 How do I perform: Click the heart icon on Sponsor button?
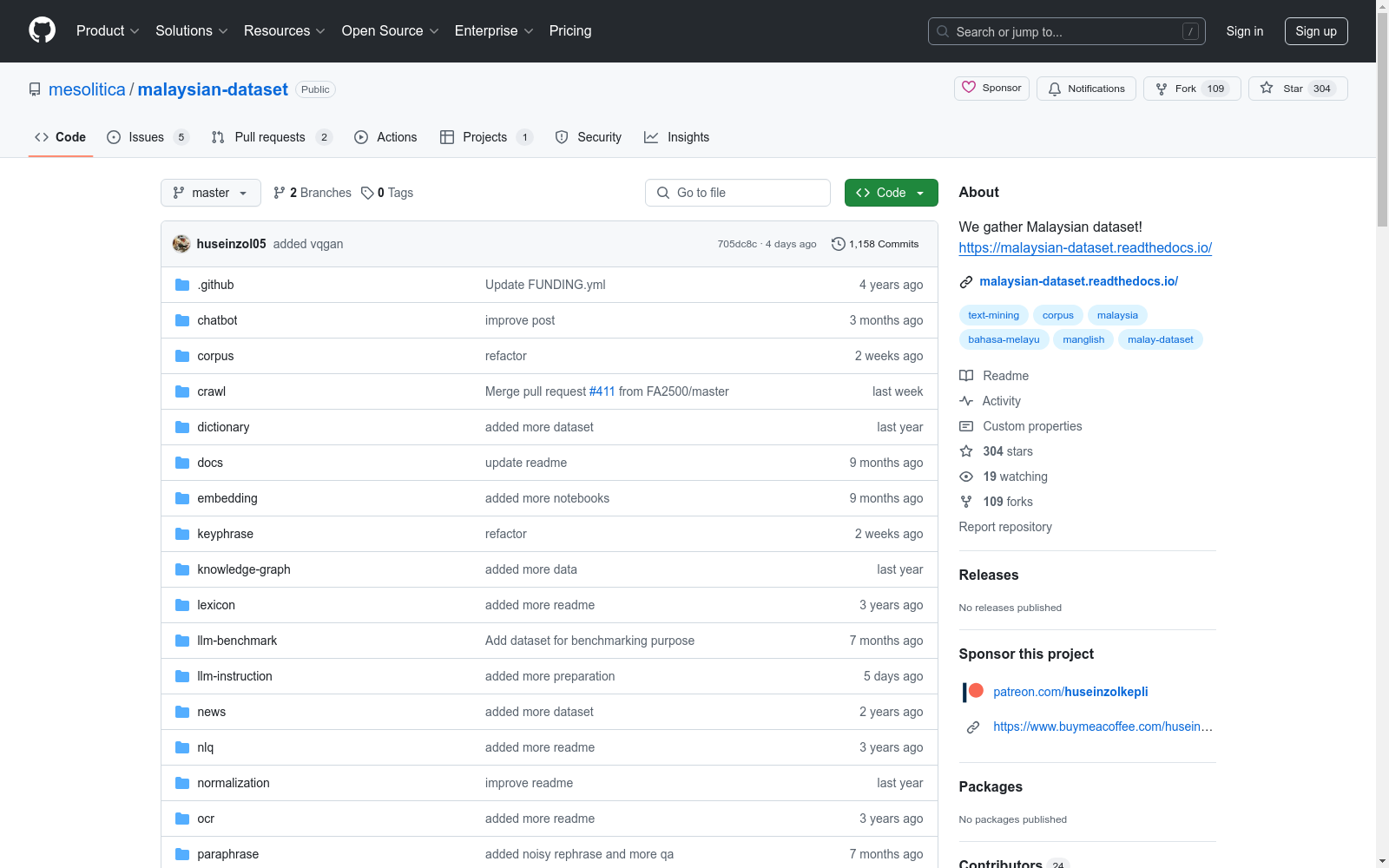coord(969,88)
